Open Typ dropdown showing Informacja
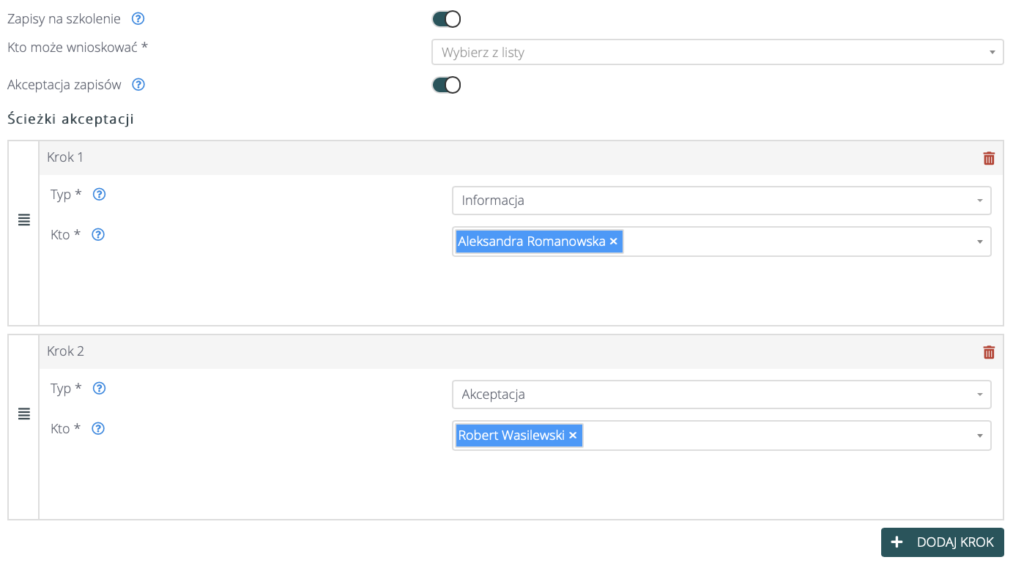1024x568 pixels. pos(721,200)
